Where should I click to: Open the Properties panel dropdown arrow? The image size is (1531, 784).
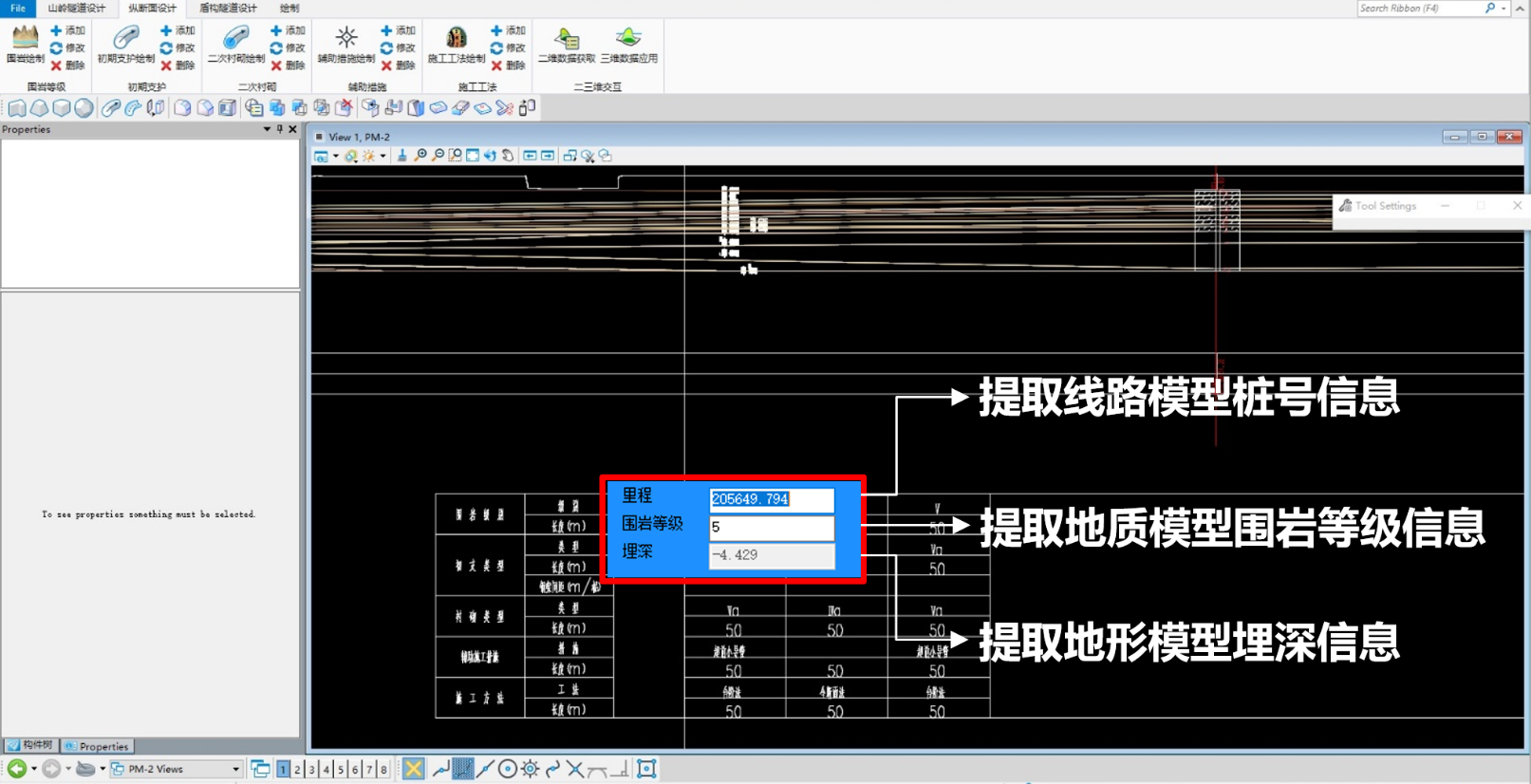coord(267,129)
